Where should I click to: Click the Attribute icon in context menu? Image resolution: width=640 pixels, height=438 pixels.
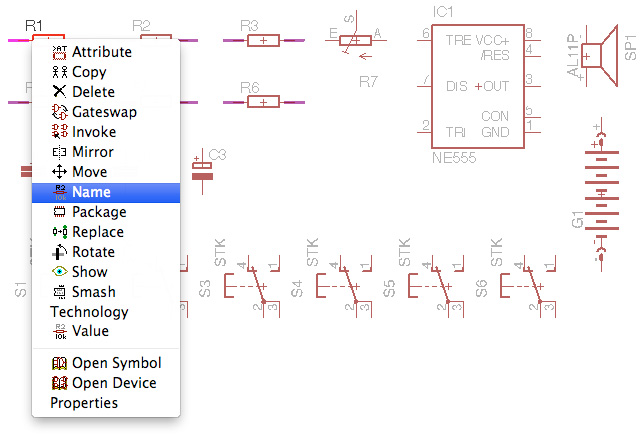tap(59, 52)
